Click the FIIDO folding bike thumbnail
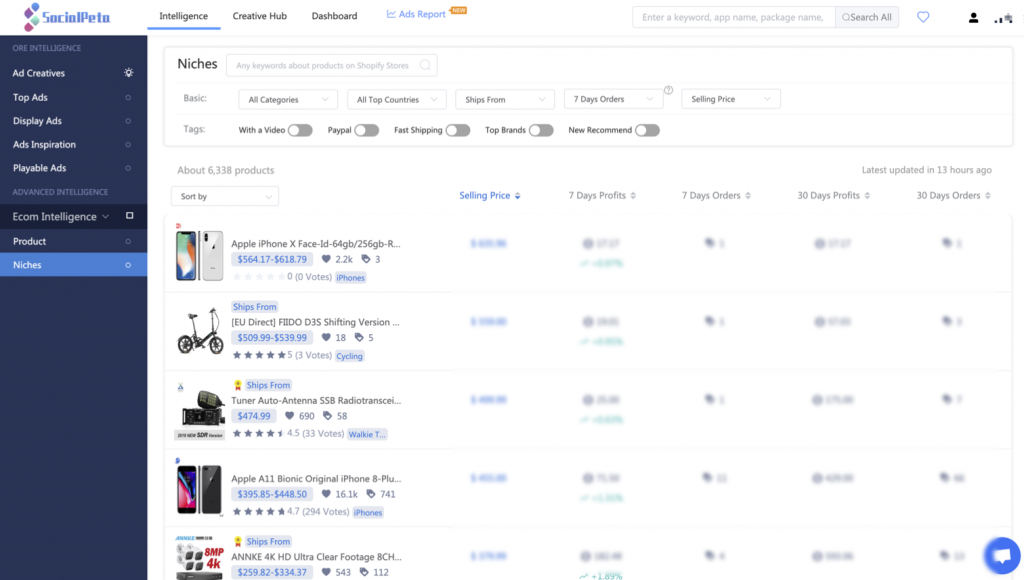The height and width of the screenshot is (580, 1024). pos(200,331)
